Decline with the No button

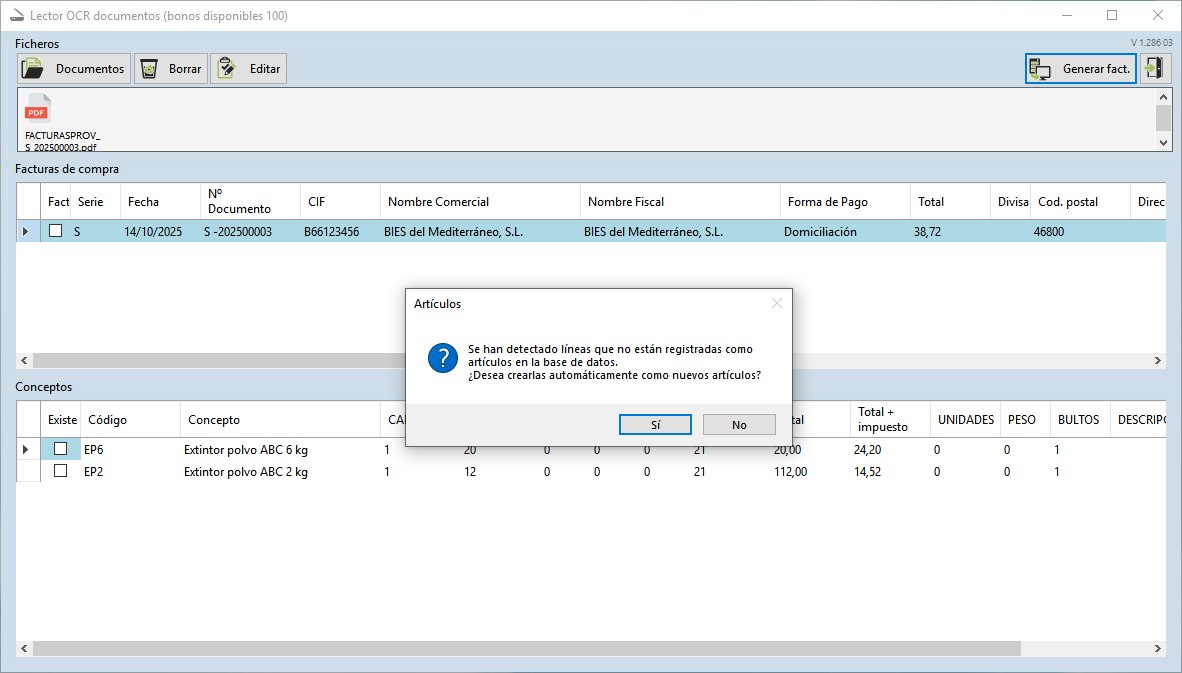click(739, 424)
